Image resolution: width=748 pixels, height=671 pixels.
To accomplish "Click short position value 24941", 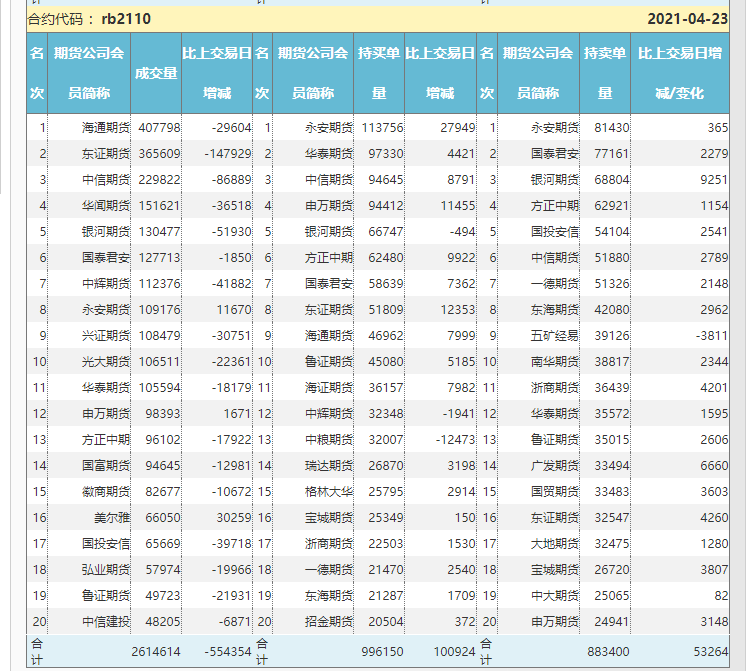I will coord(612,622).
